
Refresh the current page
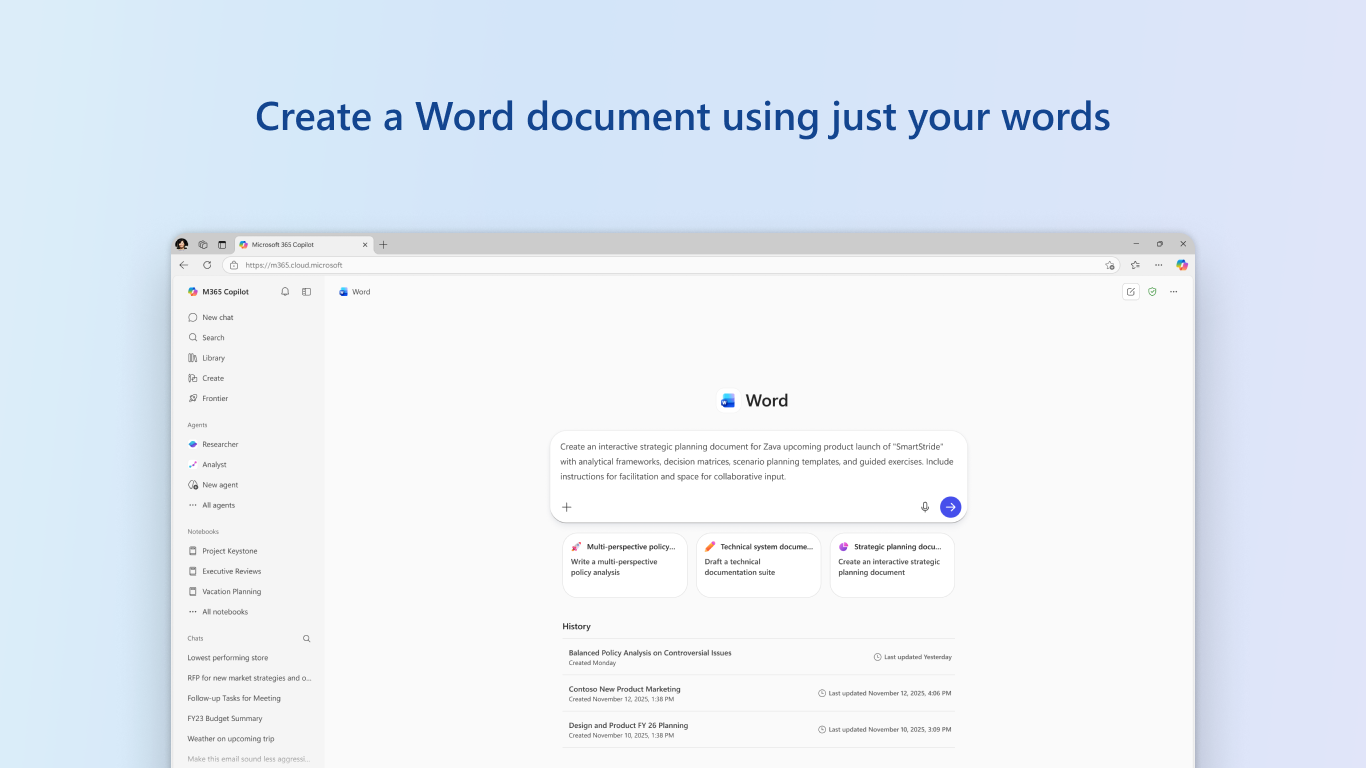click(x=207, y=265)
